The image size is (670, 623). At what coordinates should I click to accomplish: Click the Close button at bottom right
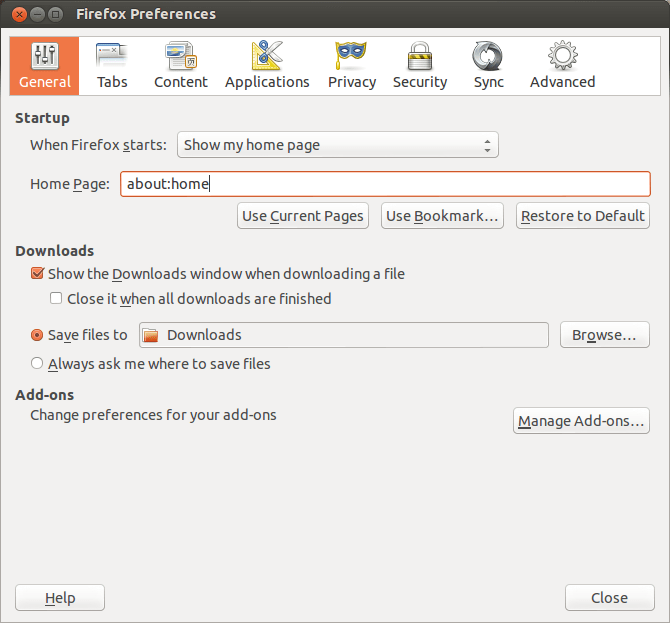point(610,598)
